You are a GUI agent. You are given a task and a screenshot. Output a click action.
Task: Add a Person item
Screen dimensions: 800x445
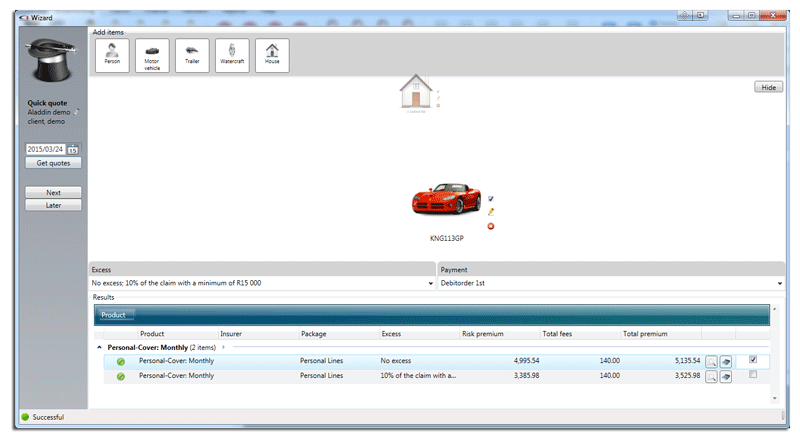(x=112, y=55)
